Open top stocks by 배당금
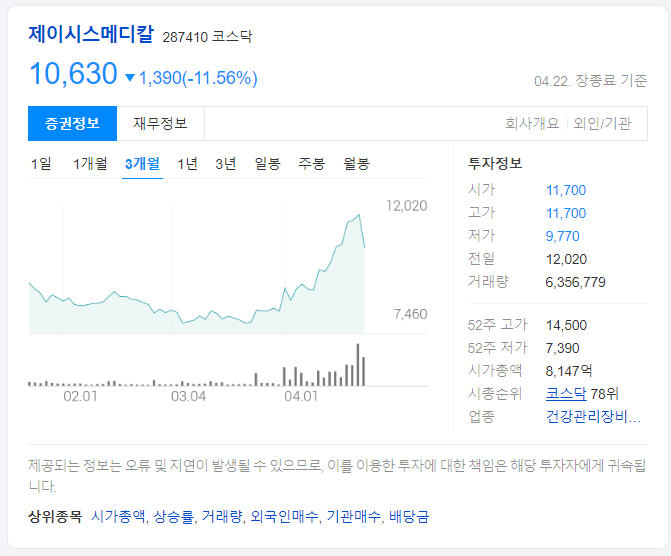Screen dimensions: 671x556 click(409, 516)
